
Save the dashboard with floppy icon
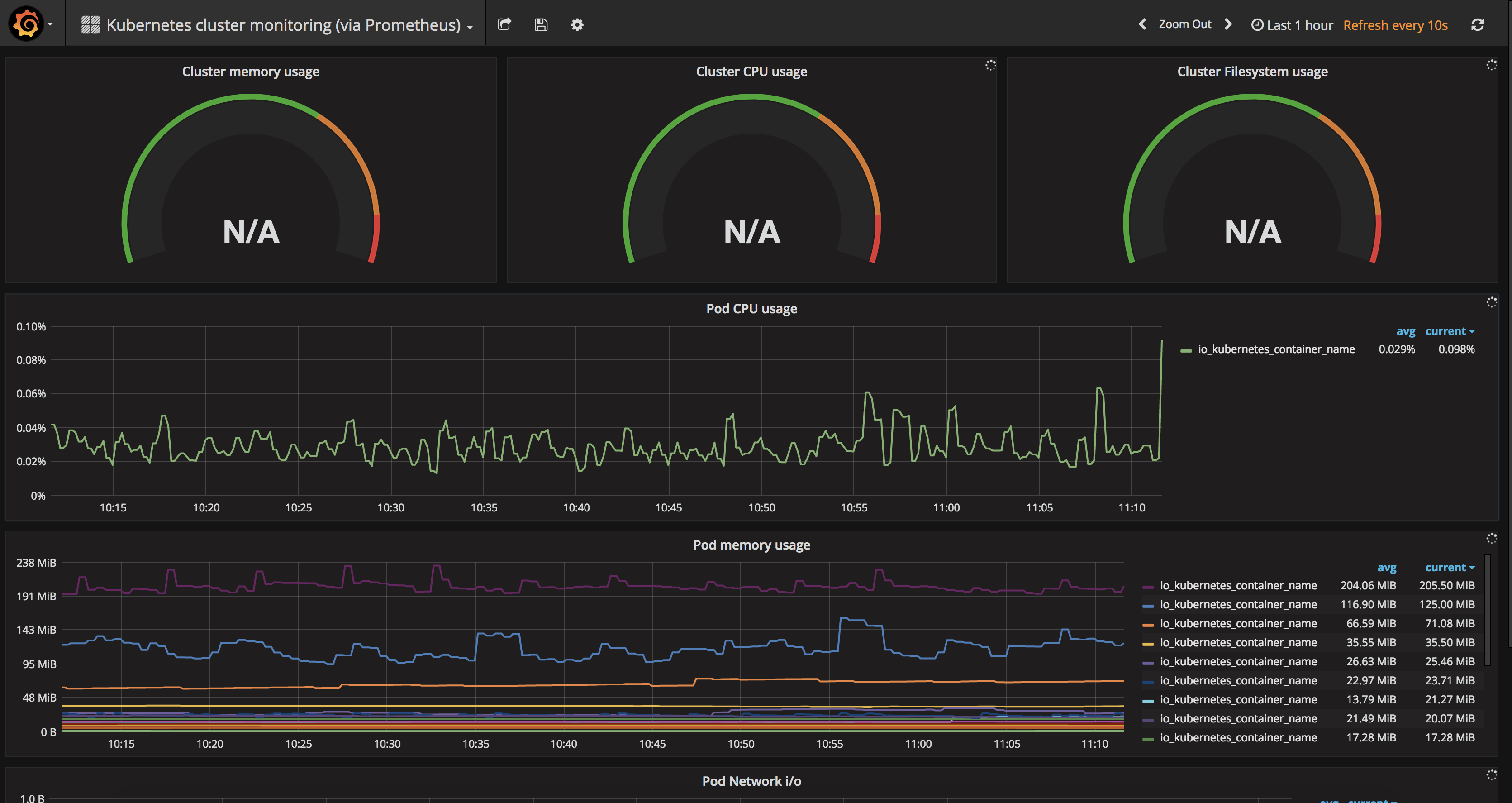click(x=541, y=25)
